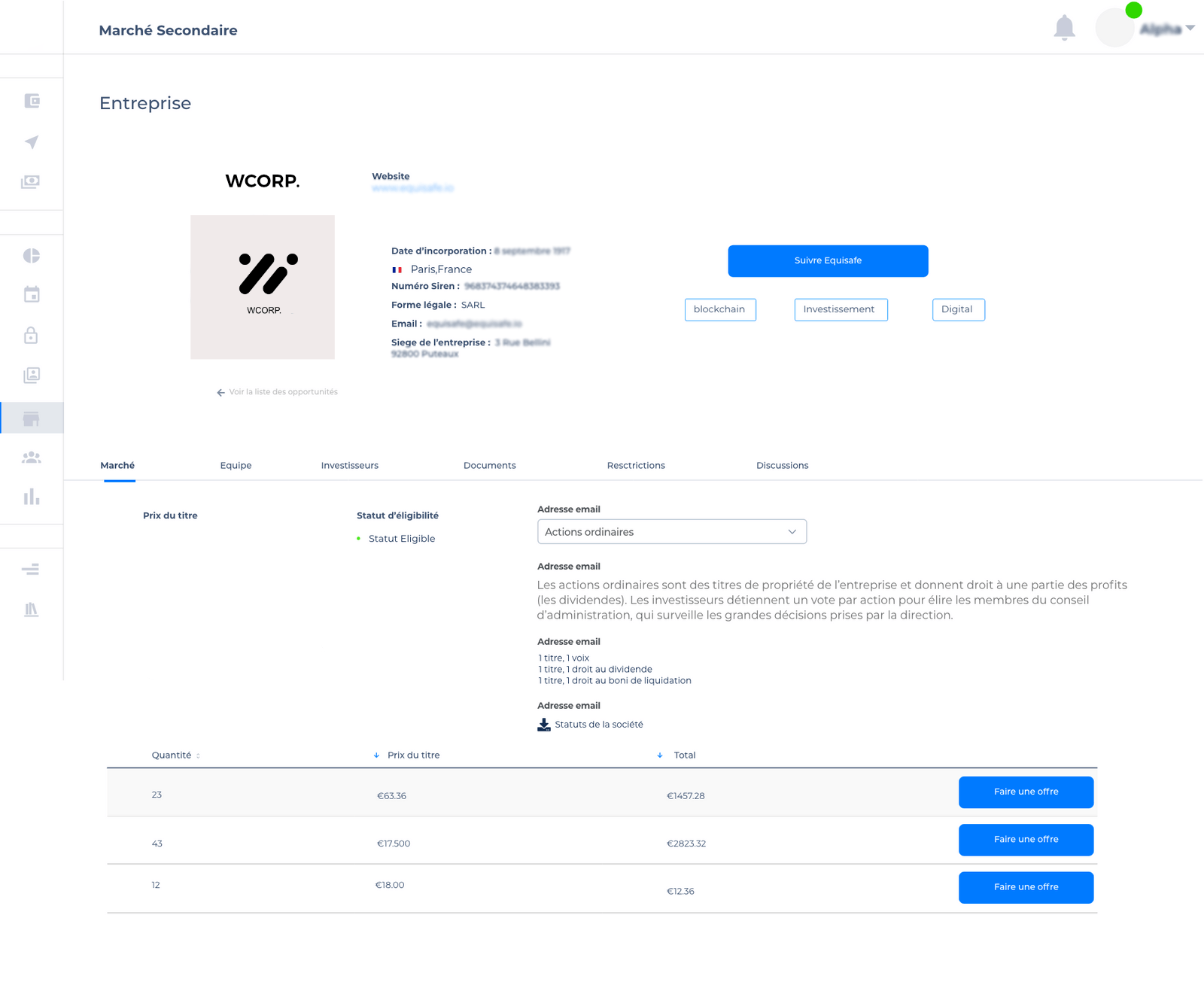
Task: Open the wallet icon in sidebar
Action: [32, 101]
